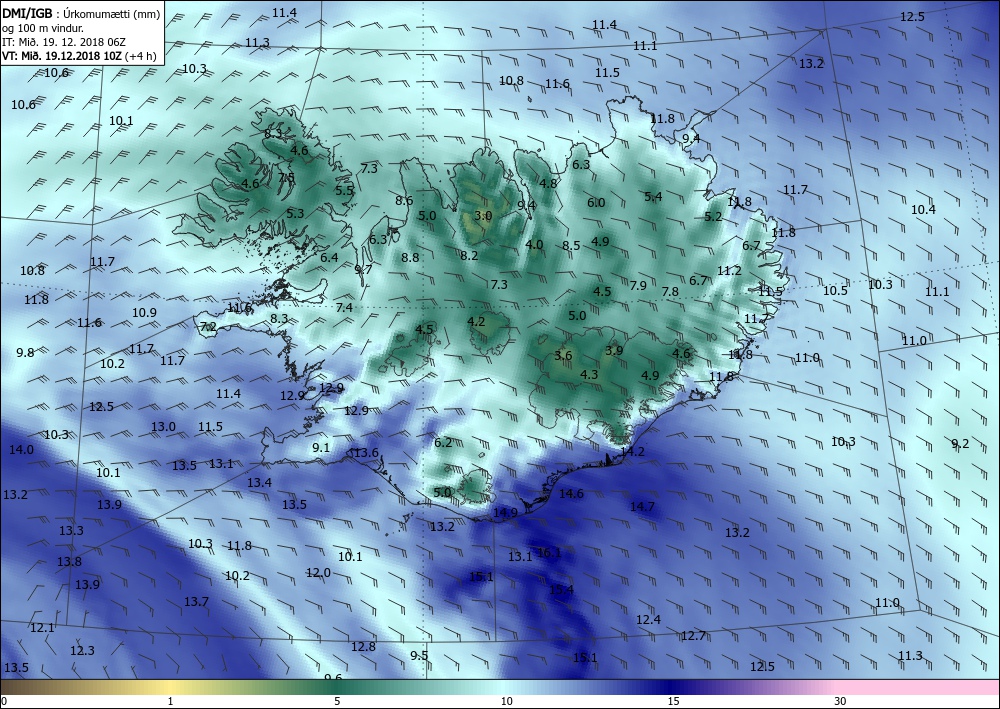Click the 6.0 map value
This screenshot has height=709, width=1000.
pos(596,203)
